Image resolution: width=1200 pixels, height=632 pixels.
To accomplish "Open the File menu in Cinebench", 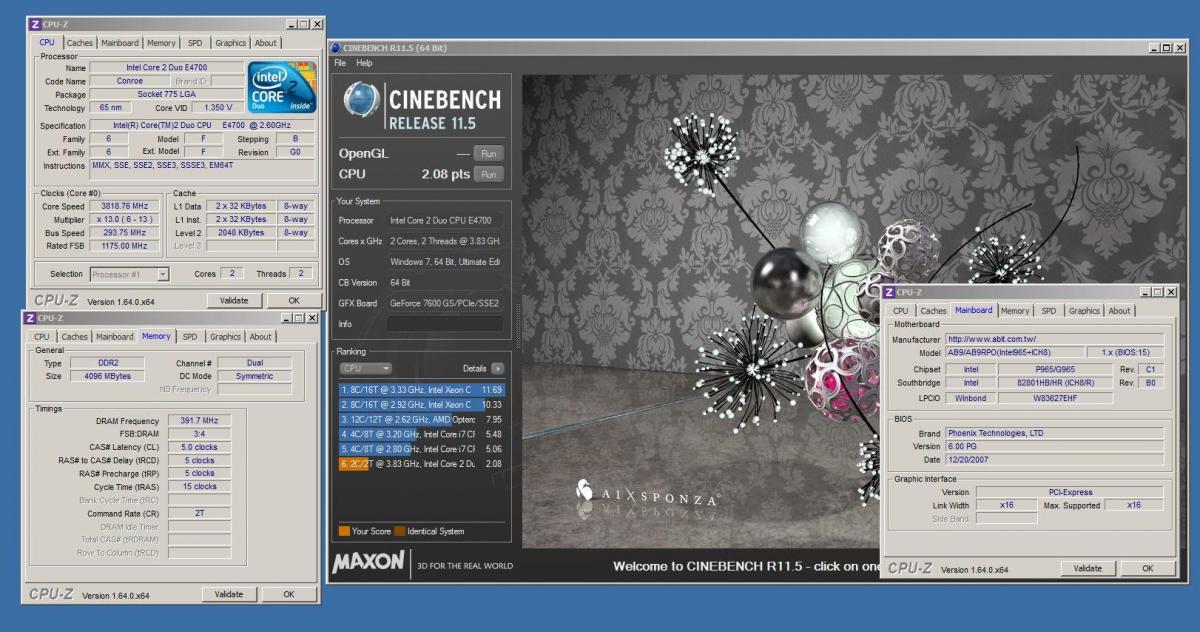I will (340, 63).
